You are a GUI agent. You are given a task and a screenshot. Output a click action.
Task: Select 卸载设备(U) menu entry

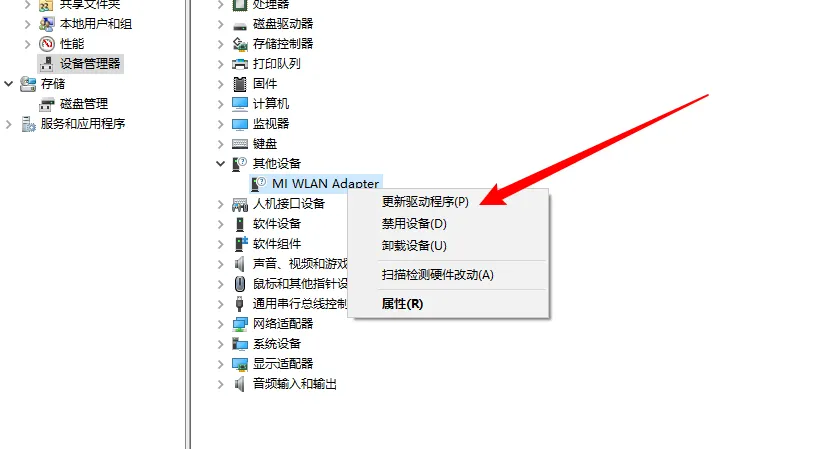(x=414, y=246)
